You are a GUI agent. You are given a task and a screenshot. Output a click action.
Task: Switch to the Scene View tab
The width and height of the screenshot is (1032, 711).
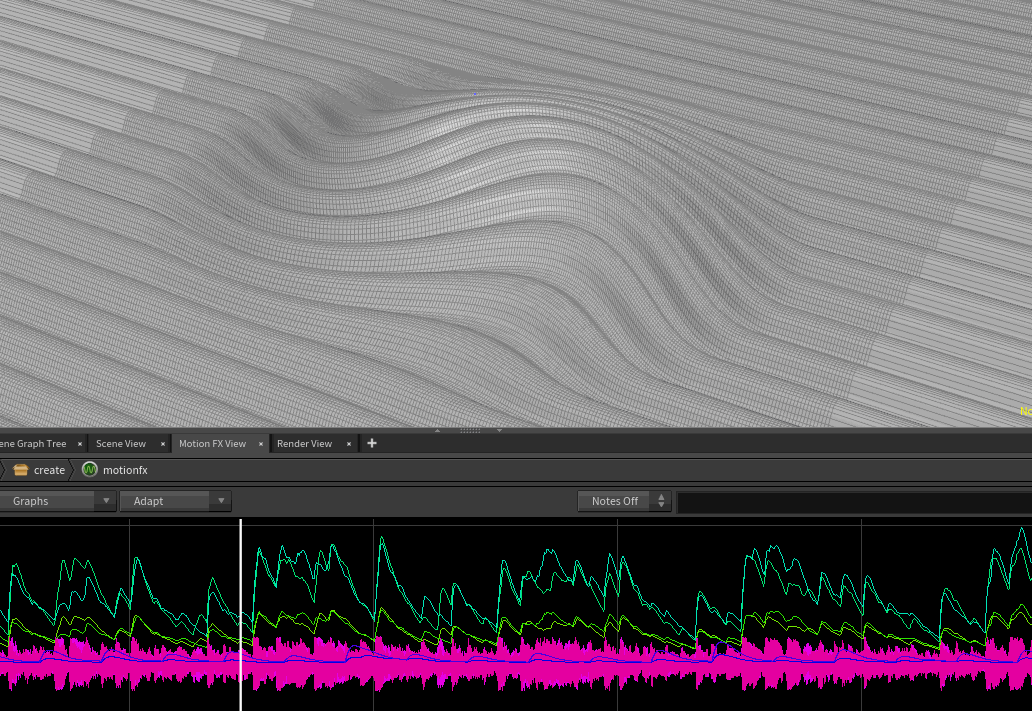pos(121,444)
